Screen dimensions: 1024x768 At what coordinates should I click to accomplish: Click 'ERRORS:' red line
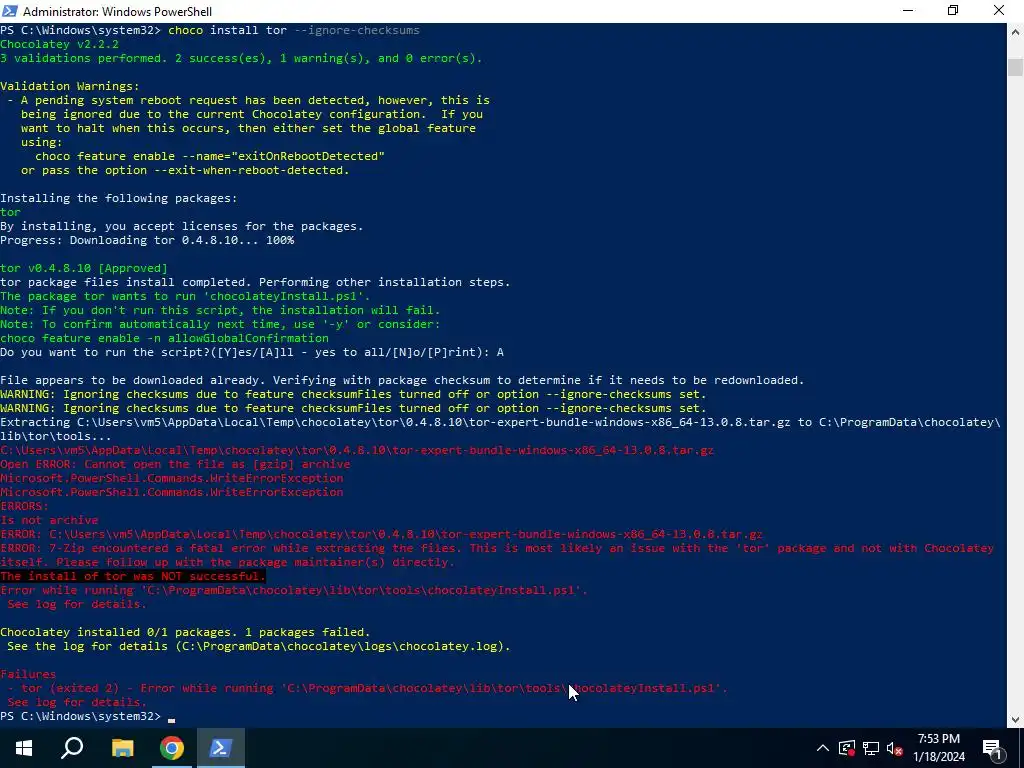coord(24,506)
